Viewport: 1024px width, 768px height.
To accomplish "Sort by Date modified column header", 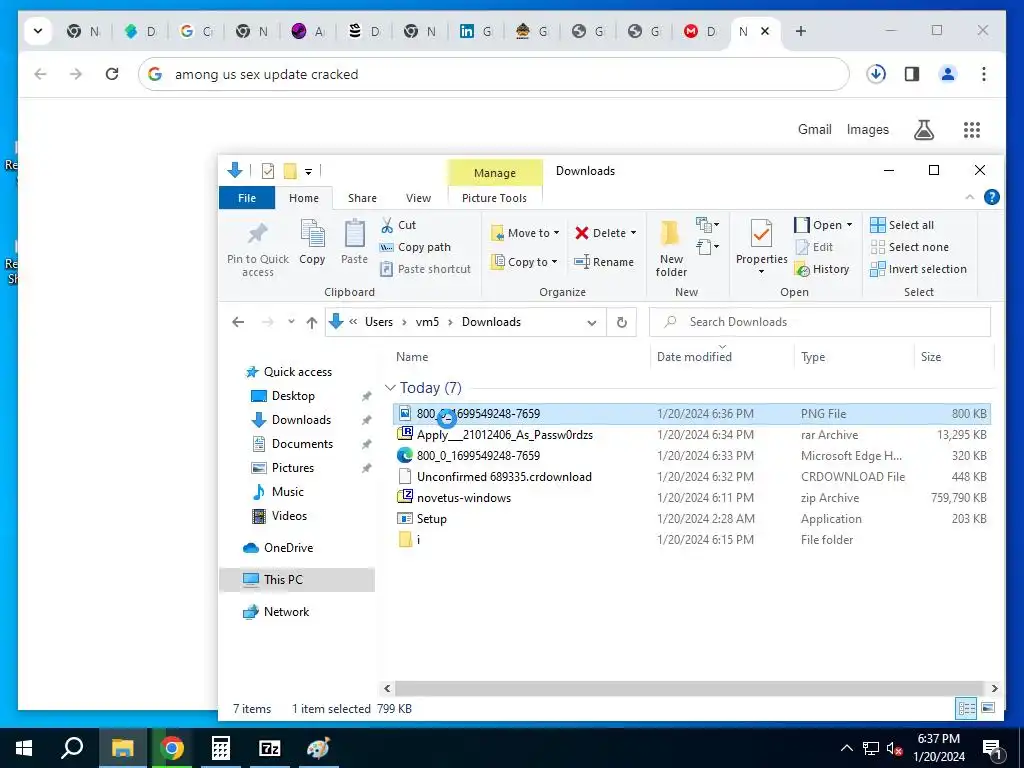I will click(x=694, y=357).
